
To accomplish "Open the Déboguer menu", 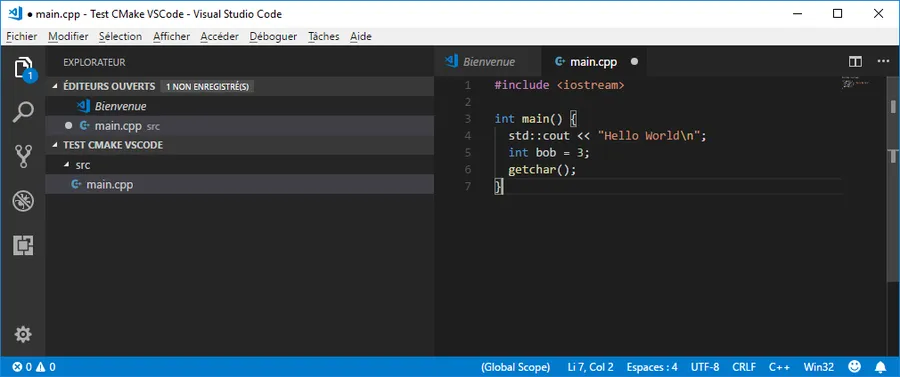I will point(273,36).
